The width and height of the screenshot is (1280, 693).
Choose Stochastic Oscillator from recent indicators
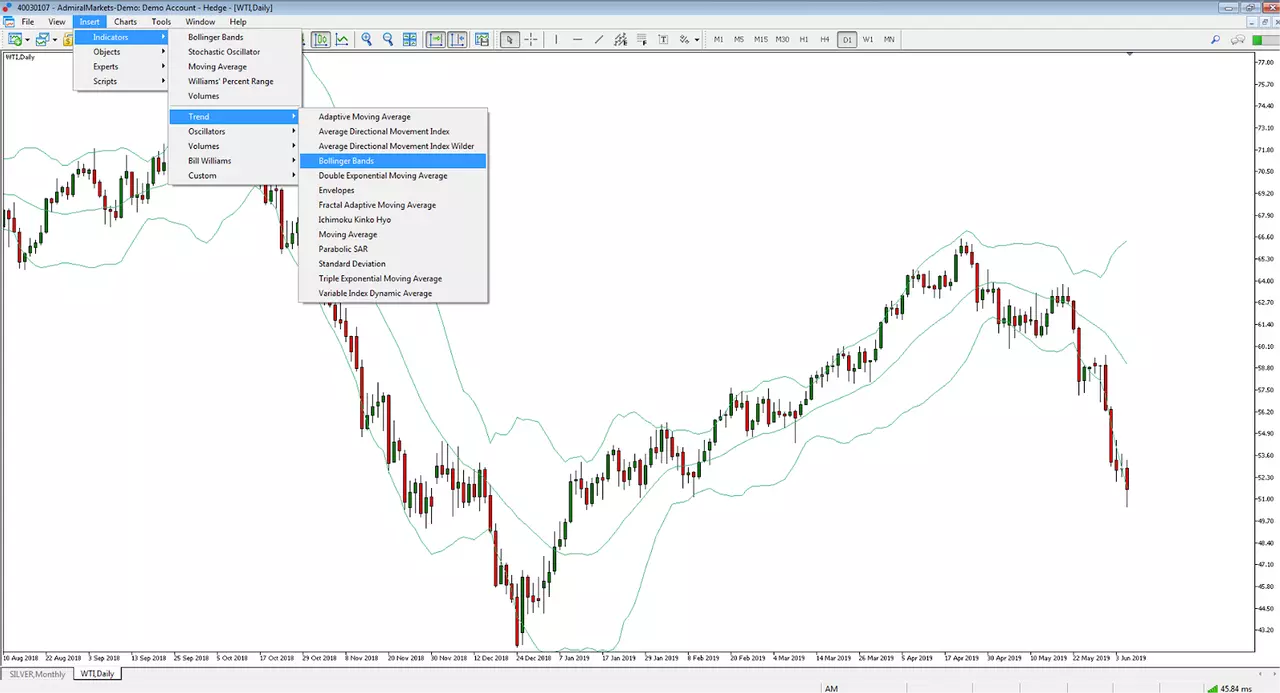234,52
